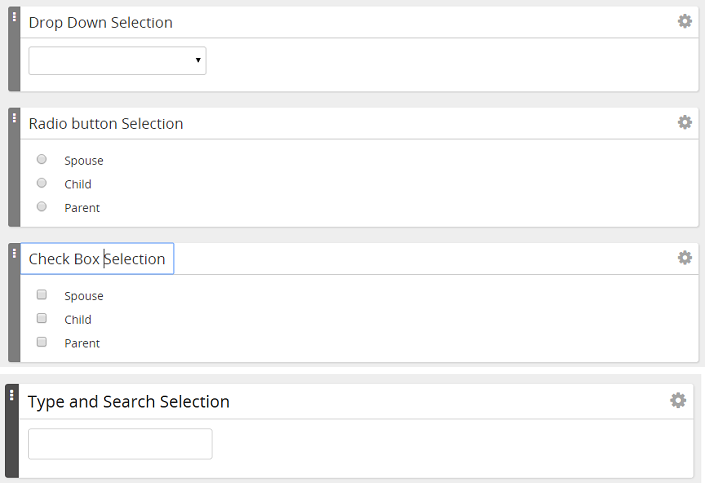Click the Type and Search input field
This screenshot has height=483, width=705.
click(120, 444)
